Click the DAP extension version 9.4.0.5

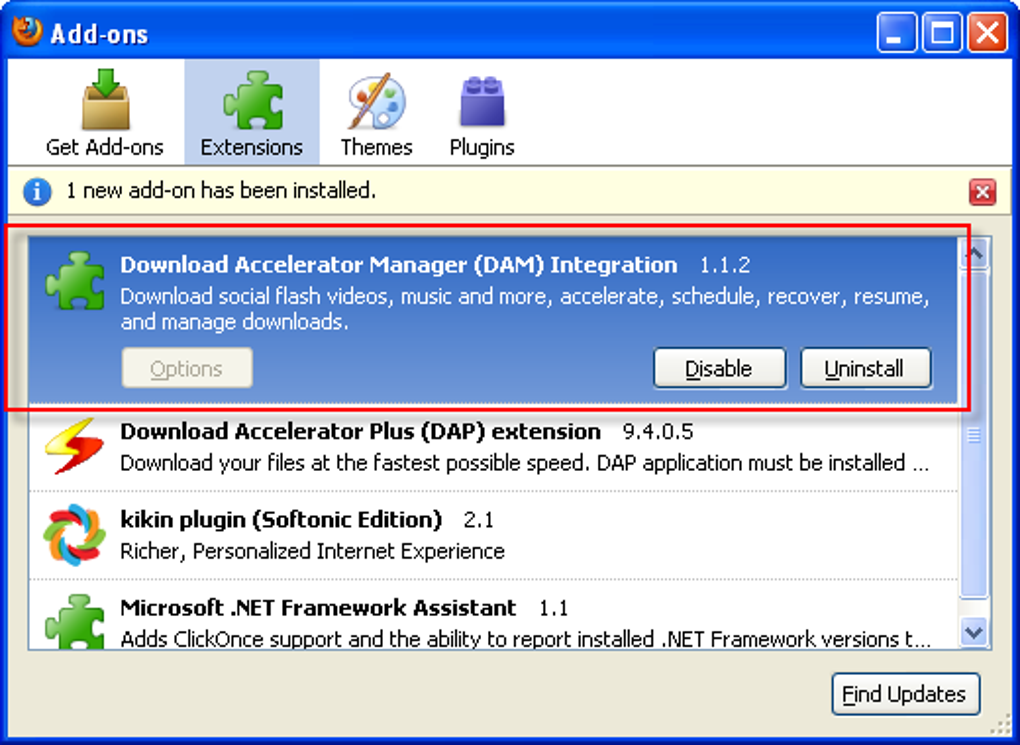click(658, 431)
